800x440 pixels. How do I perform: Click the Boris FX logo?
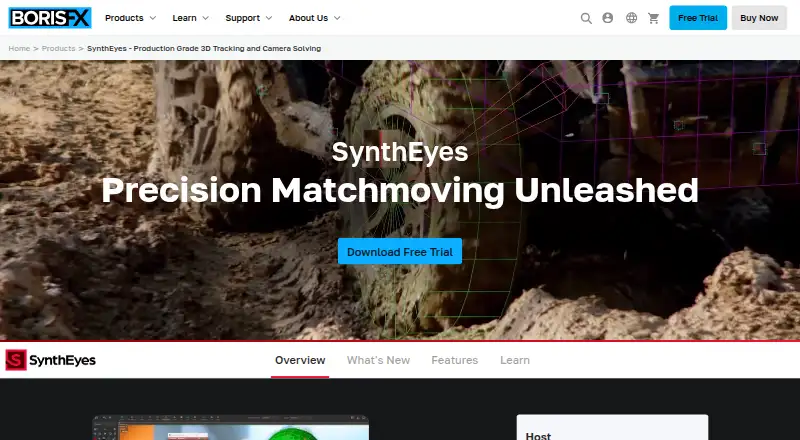pyautogui.click(x=50, y=18)
